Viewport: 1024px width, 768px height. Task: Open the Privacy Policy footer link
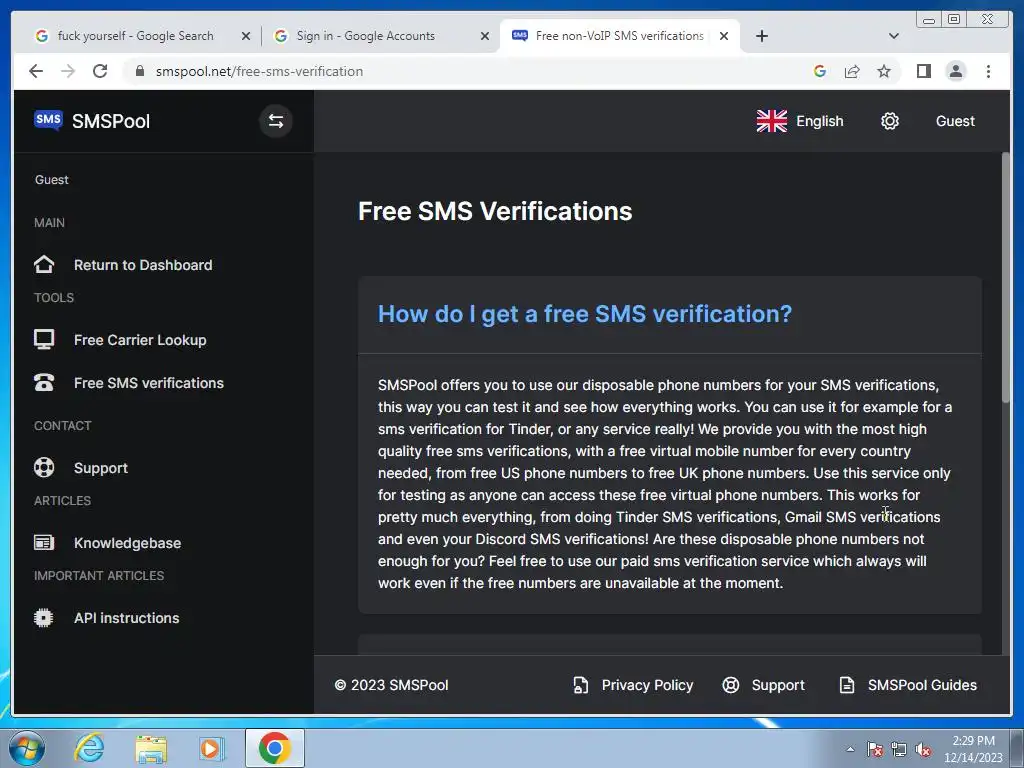point(647,685)
